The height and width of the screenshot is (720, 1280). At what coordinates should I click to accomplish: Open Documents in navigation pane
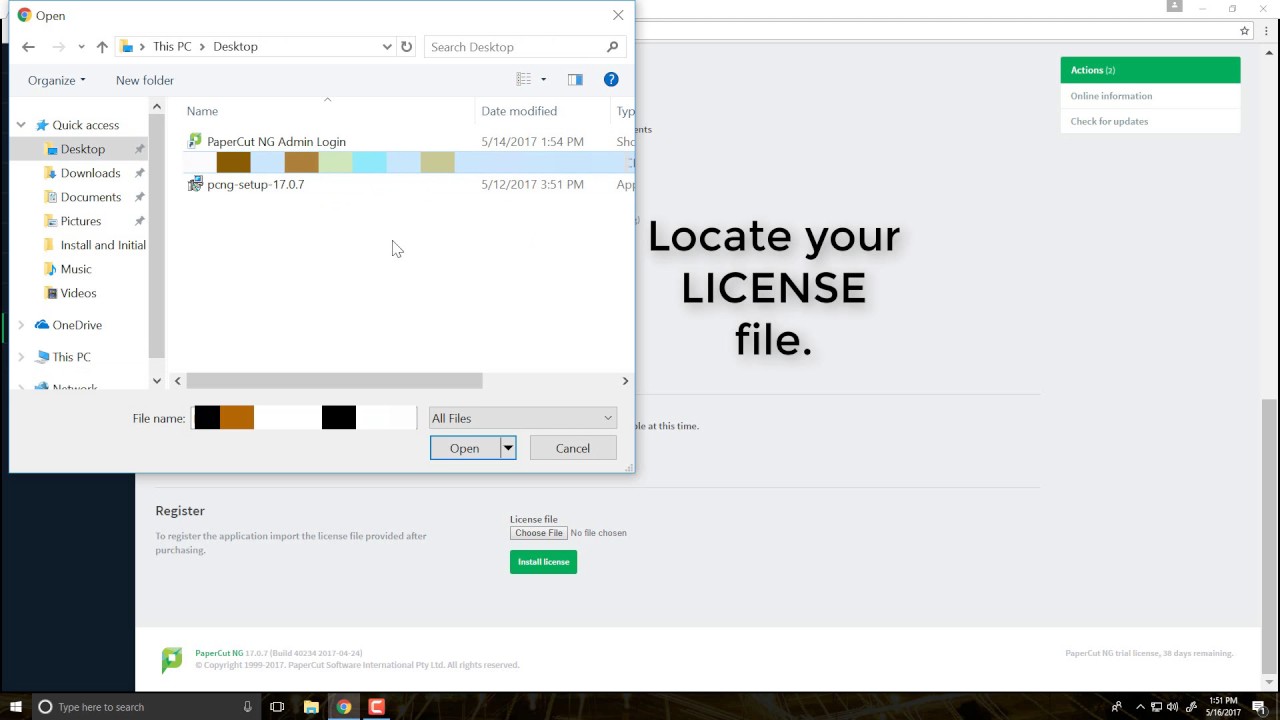click(x=90, y=197)
